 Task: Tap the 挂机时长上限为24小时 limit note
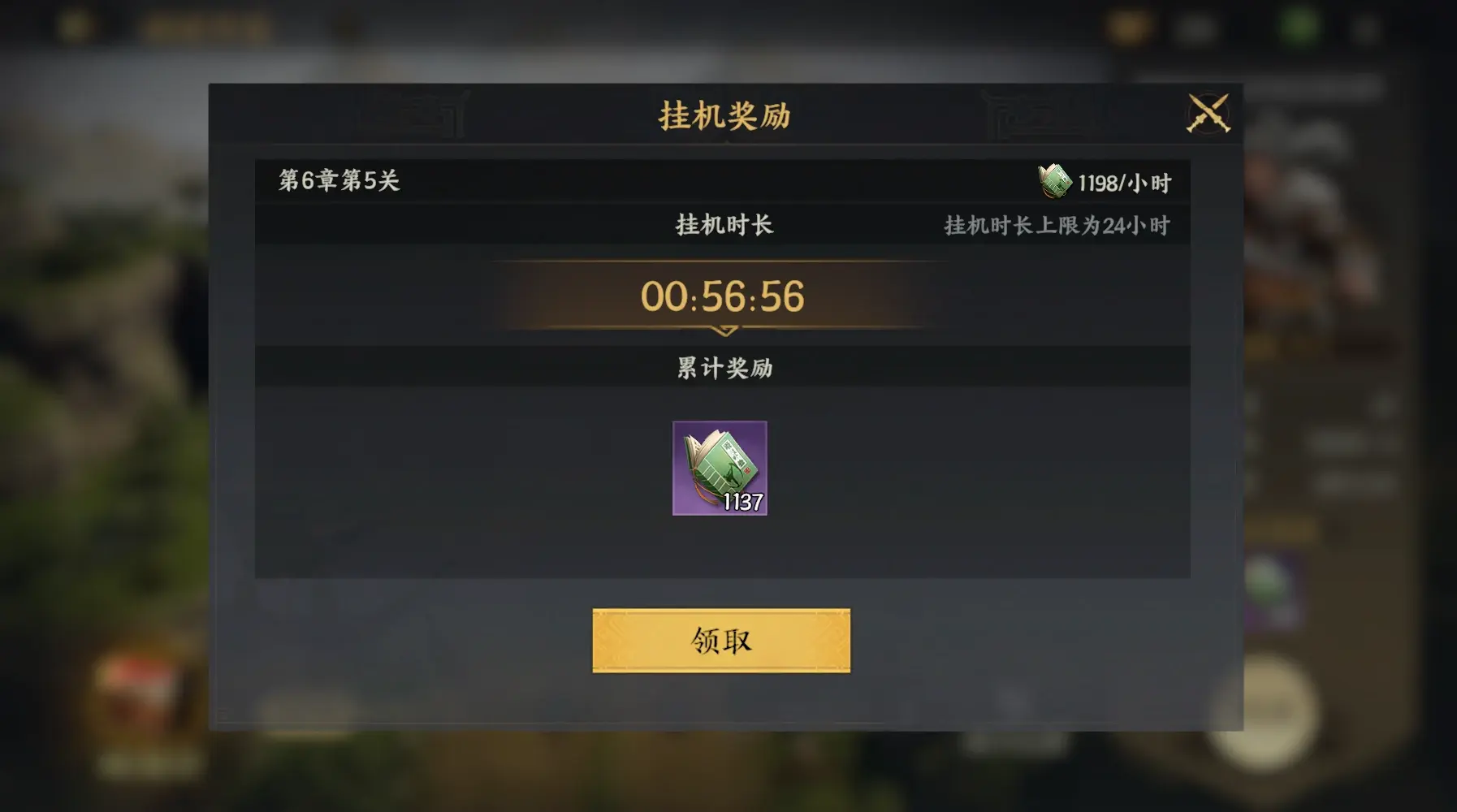1057,225
